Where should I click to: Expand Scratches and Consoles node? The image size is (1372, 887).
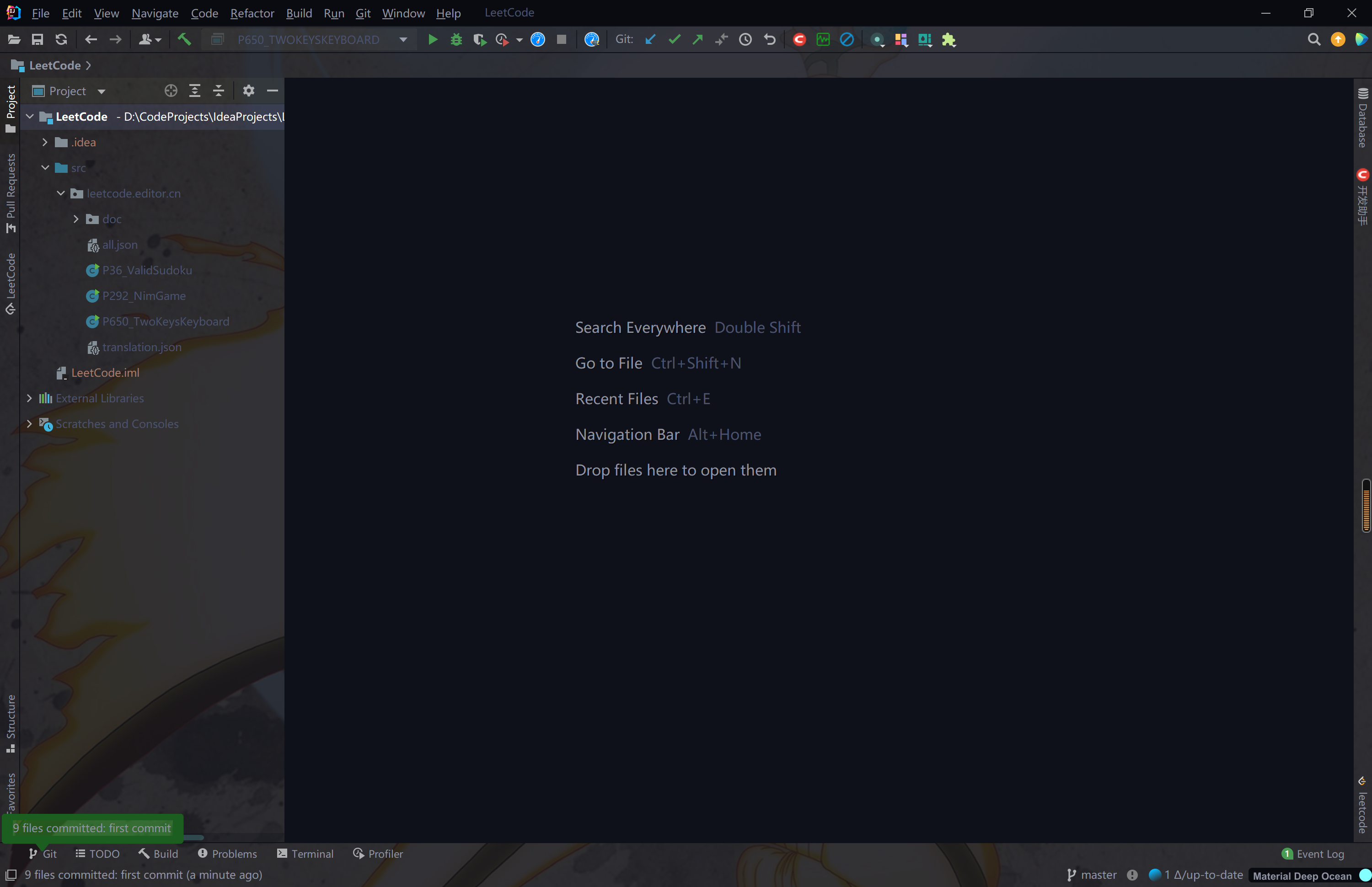click(x=29, y=423)
